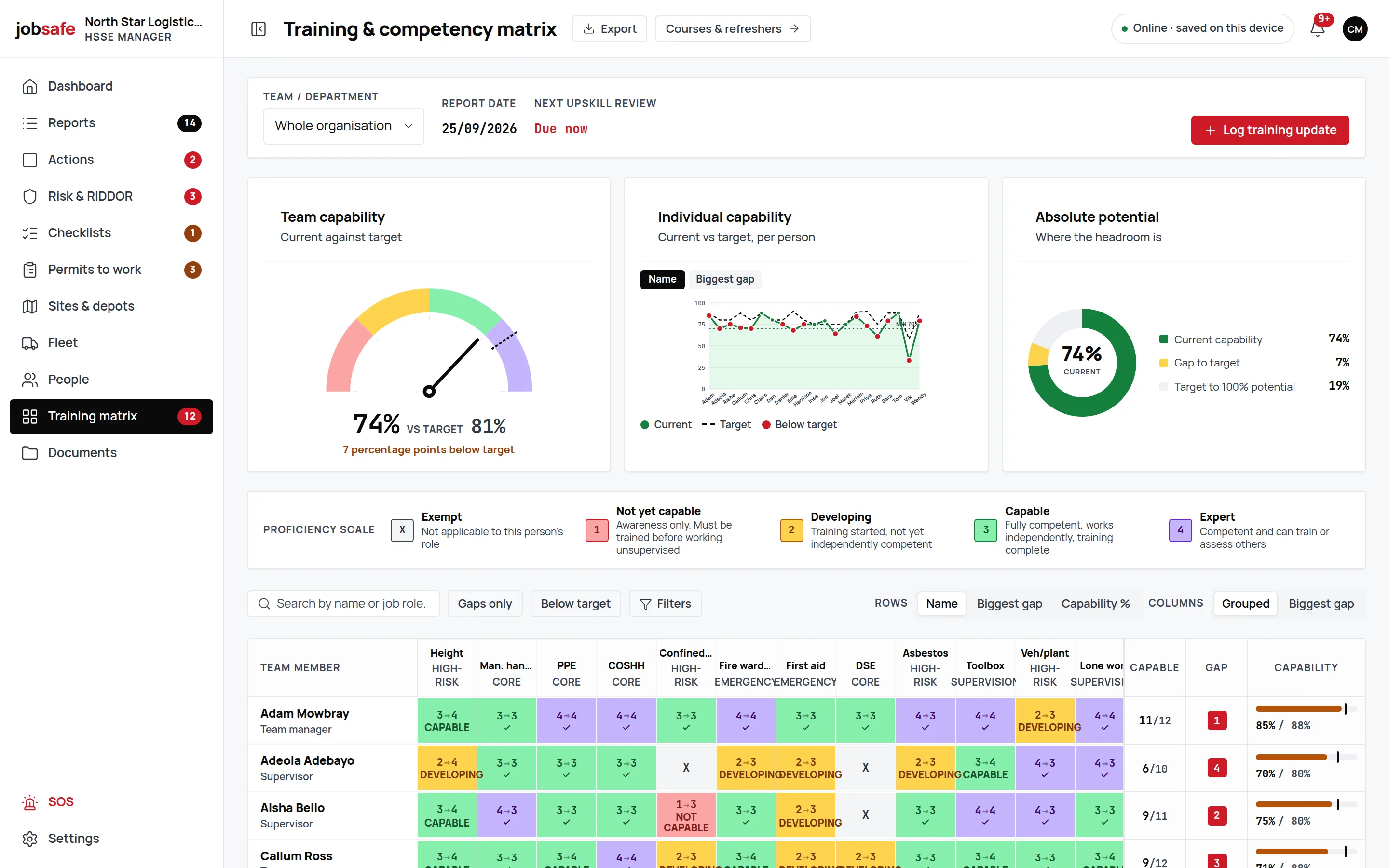The height and width of the screenshot is (868, 1389).
Task: Set columns to Grouped
Action: [x=1245, y=604]
